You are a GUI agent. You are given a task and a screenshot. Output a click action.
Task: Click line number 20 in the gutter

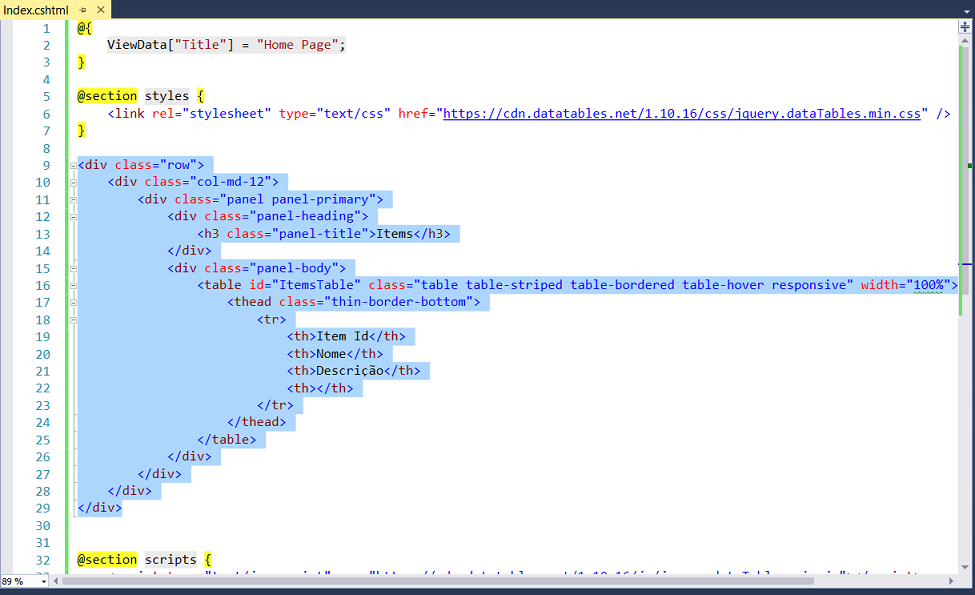pos(43,354)
